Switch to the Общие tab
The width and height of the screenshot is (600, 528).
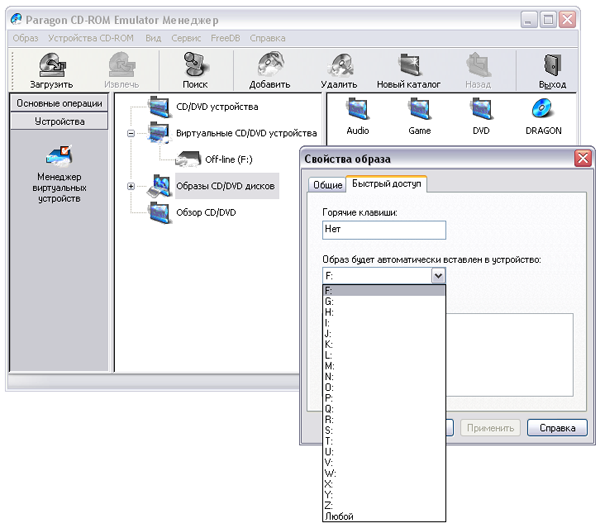[328, 185]
